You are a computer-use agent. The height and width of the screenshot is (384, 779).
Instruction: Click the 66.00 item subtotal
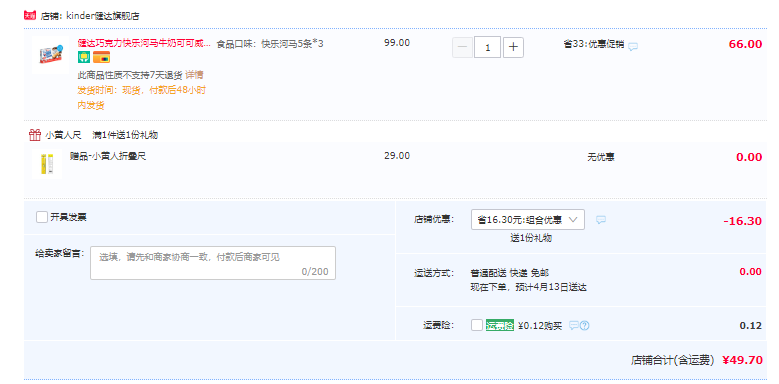[745, 44]
